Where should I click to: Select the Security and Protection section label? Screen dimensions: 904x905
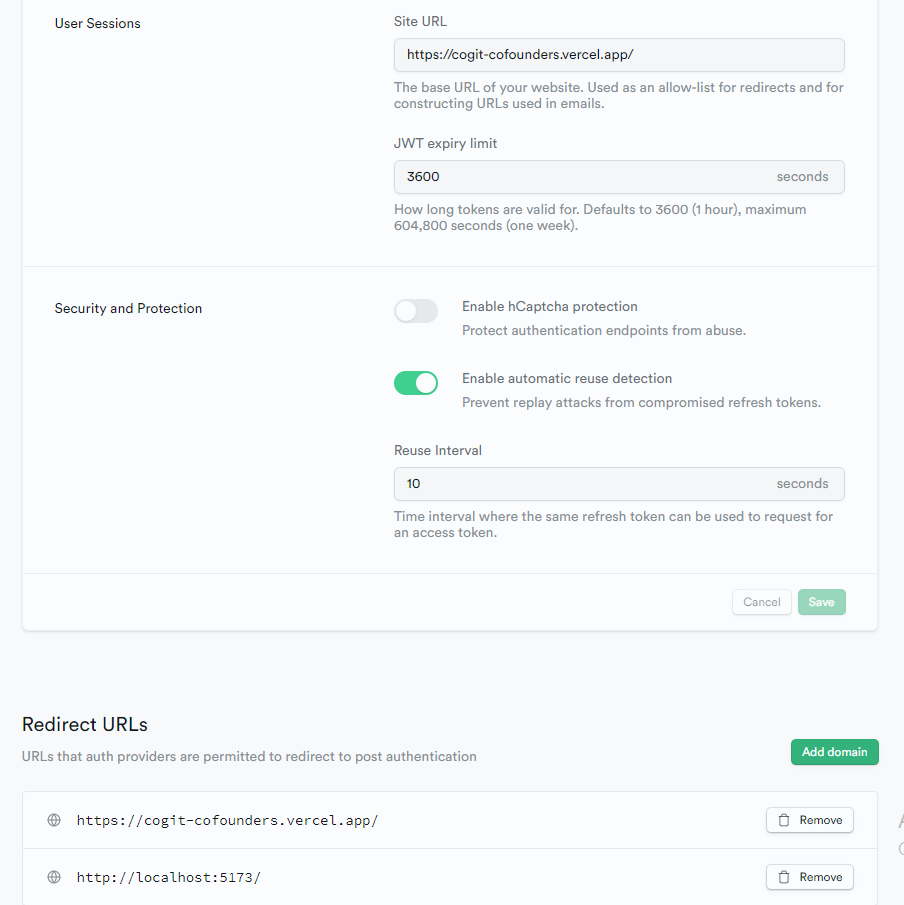tap(128, 308)
